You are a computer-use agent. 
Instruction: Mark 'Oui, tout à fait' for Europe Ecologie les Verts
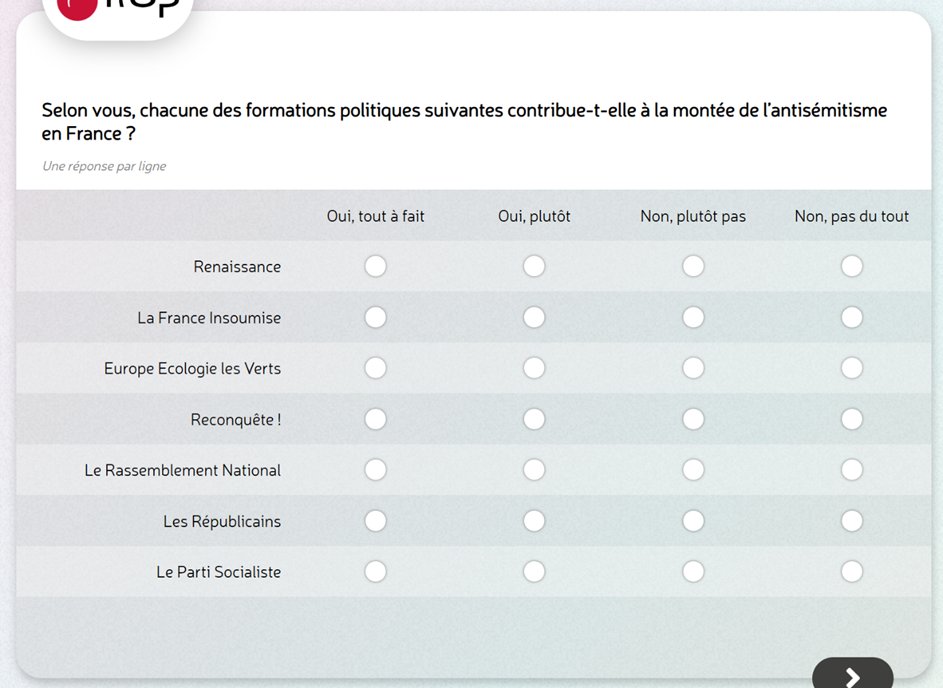point(375,368)
